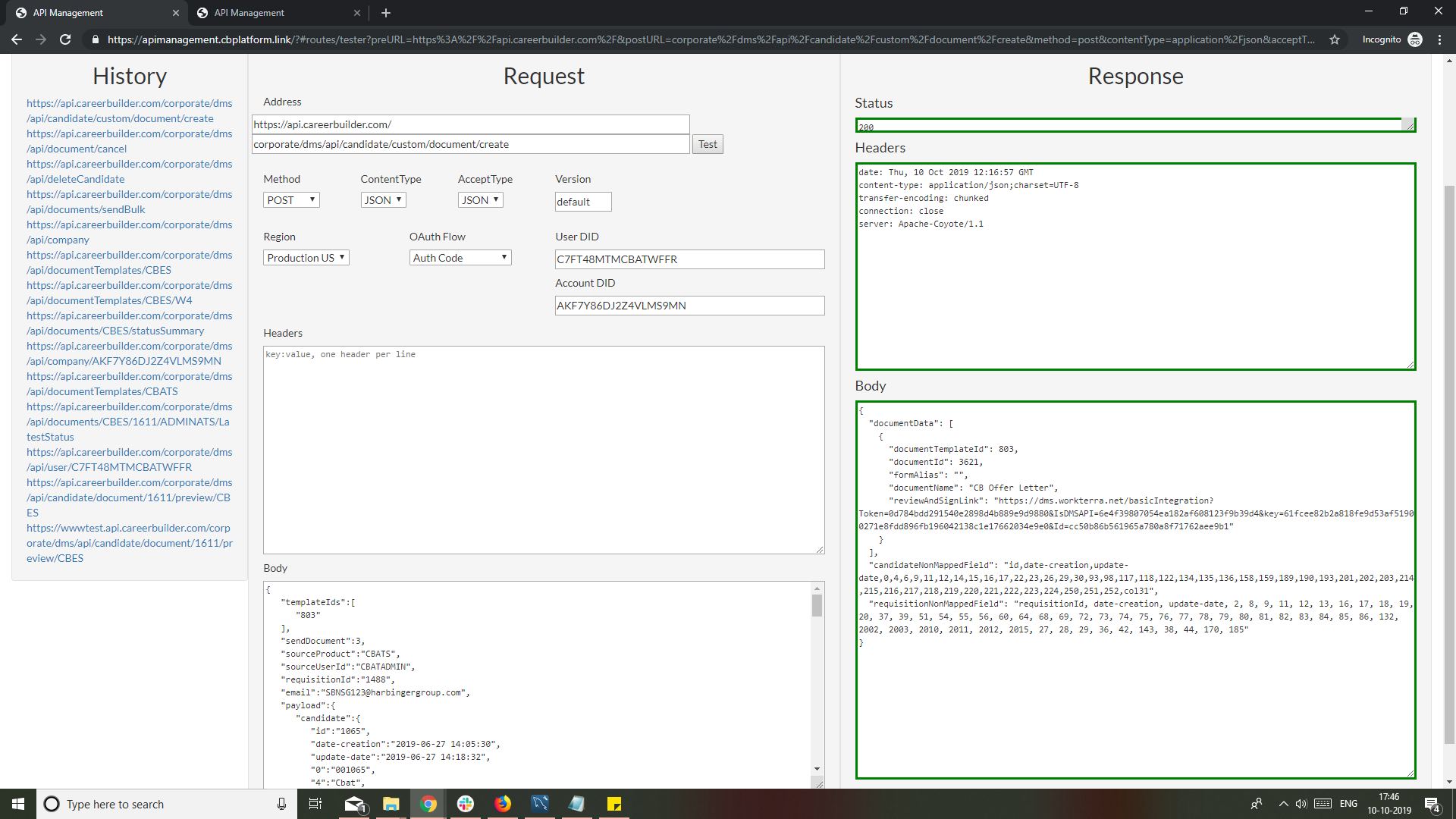Open File Explorer from the taskbar
1456x819 pixels.
[391, 804]
